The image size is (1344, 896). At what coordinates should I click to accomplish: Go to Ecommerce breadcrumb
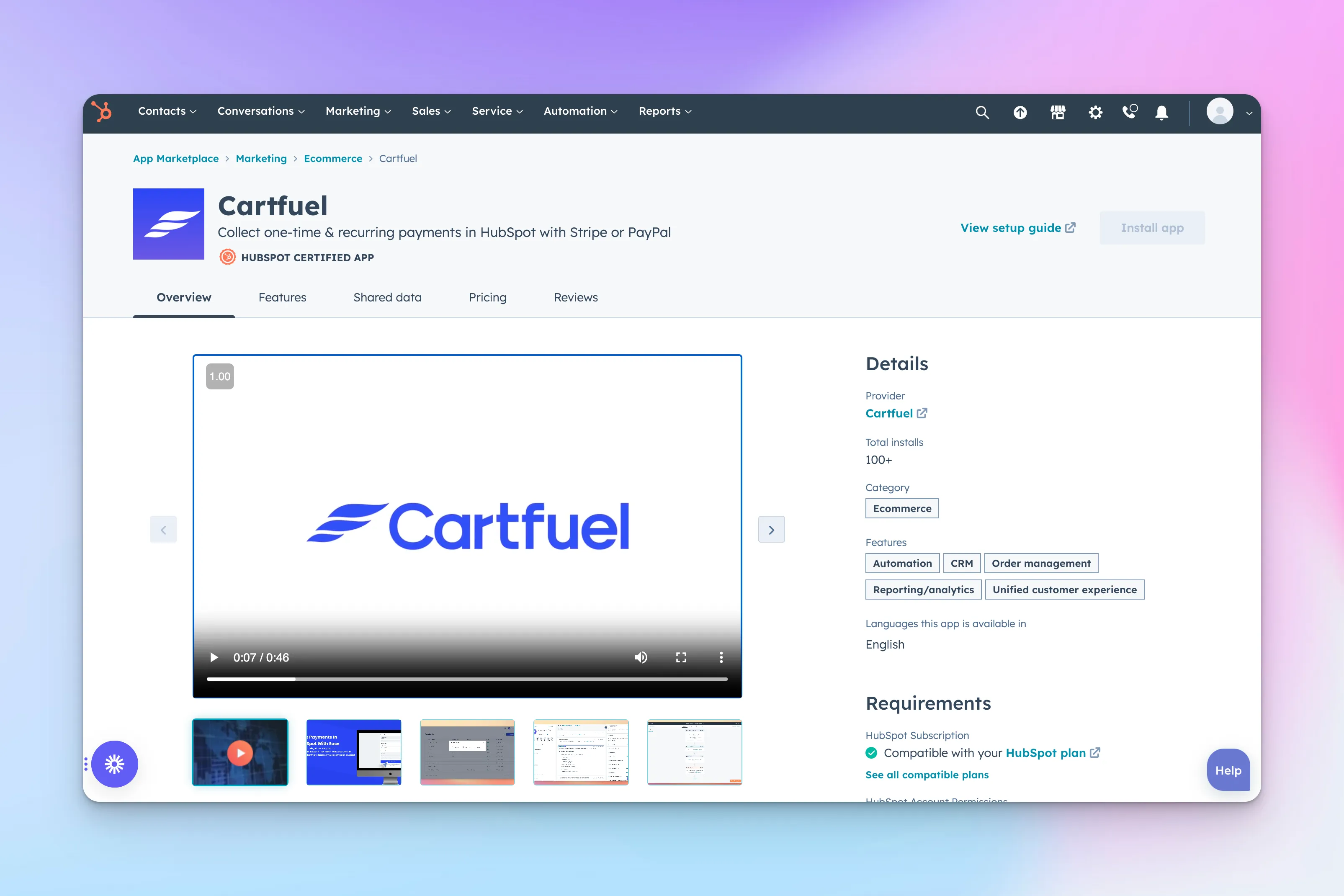point(333,159)
